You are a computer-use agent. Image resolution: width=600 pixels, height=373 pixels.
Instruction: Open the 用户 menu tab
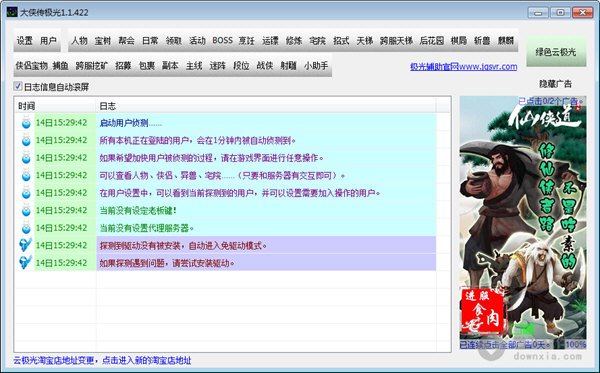pyautogui.click(x=48, y=41)
